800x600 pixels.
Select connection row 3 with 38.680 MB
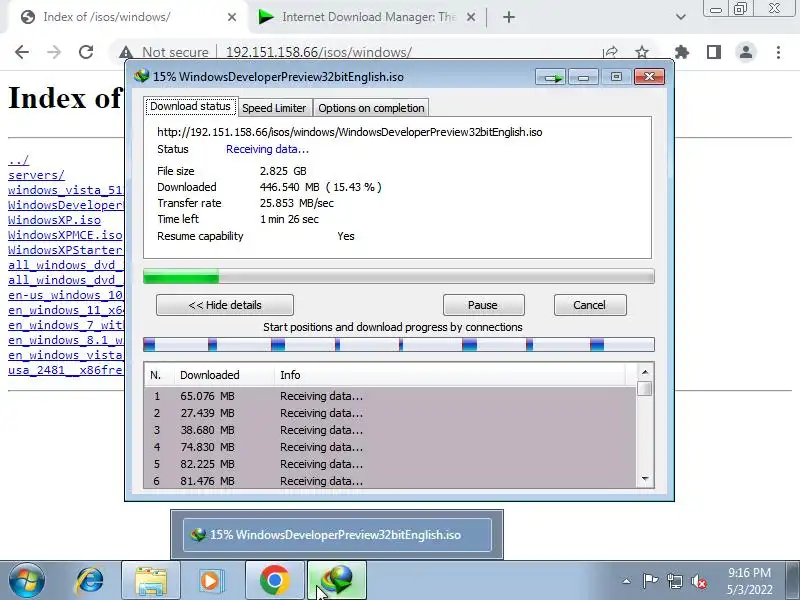pyautogui.click(x=390, y=430)
